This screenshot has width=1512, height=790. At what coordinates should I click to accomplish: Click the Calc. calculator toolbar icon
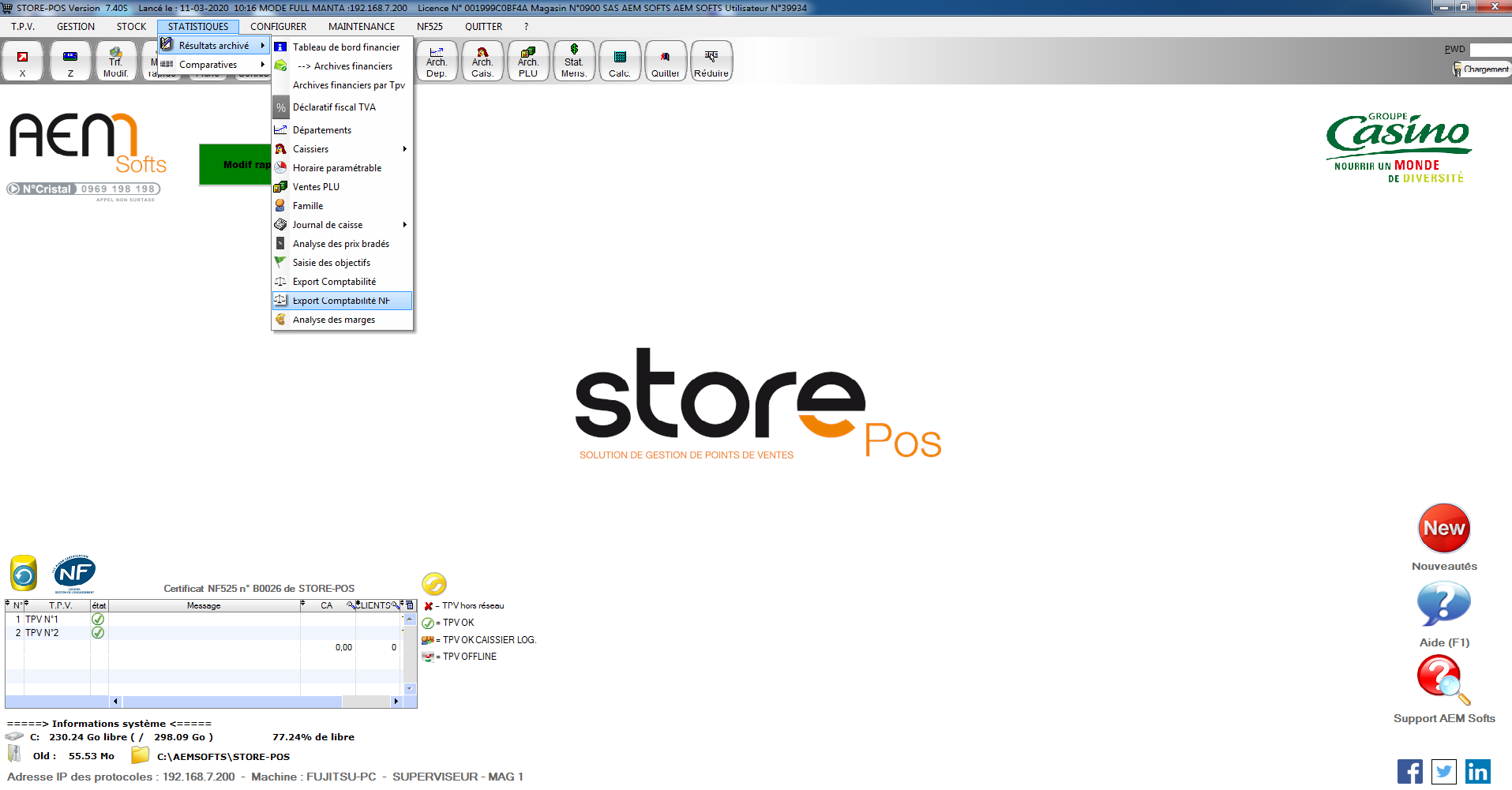point(620,62)
